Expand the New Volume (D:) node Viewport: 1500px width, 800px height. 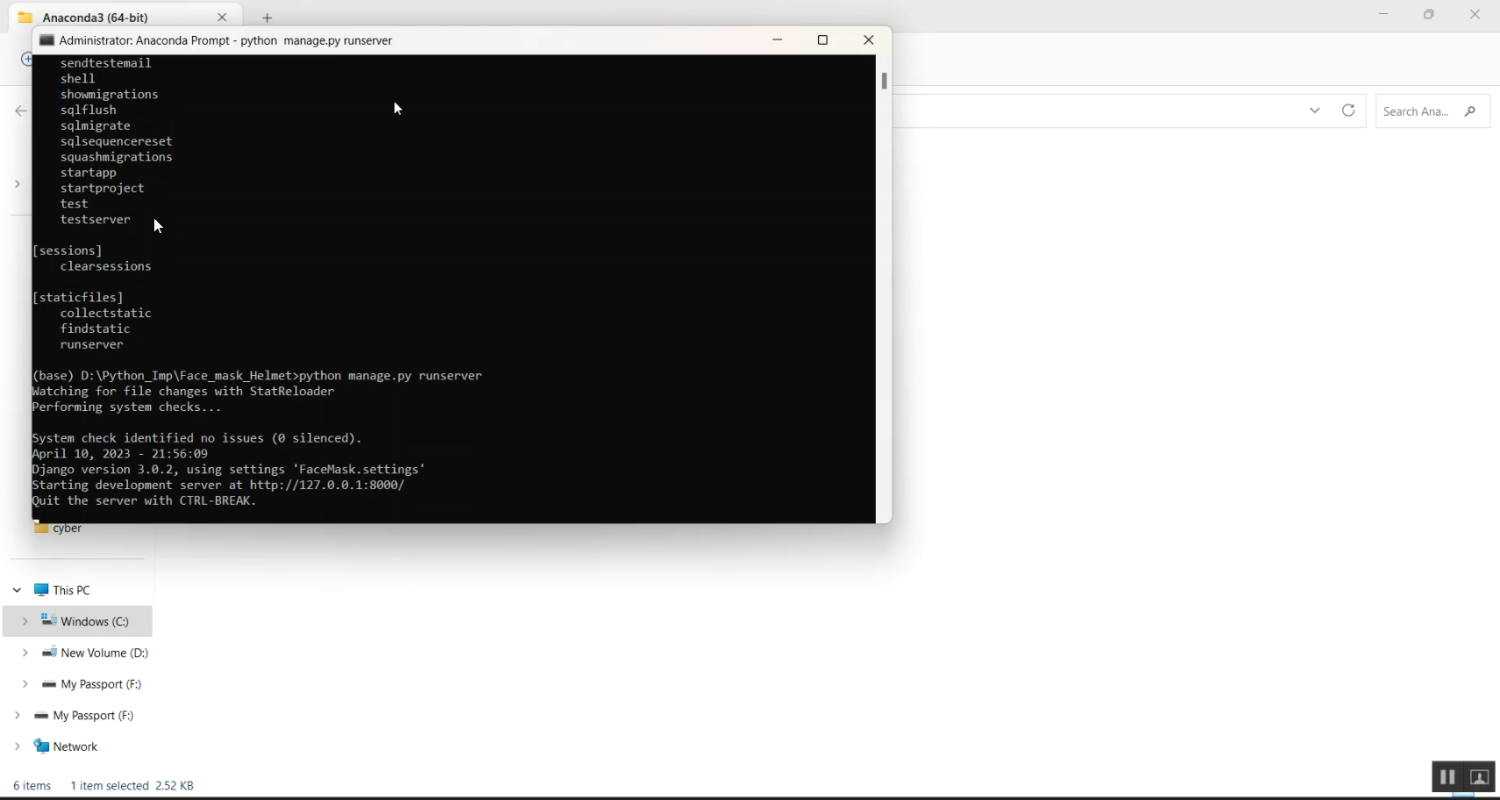[25, 653]
